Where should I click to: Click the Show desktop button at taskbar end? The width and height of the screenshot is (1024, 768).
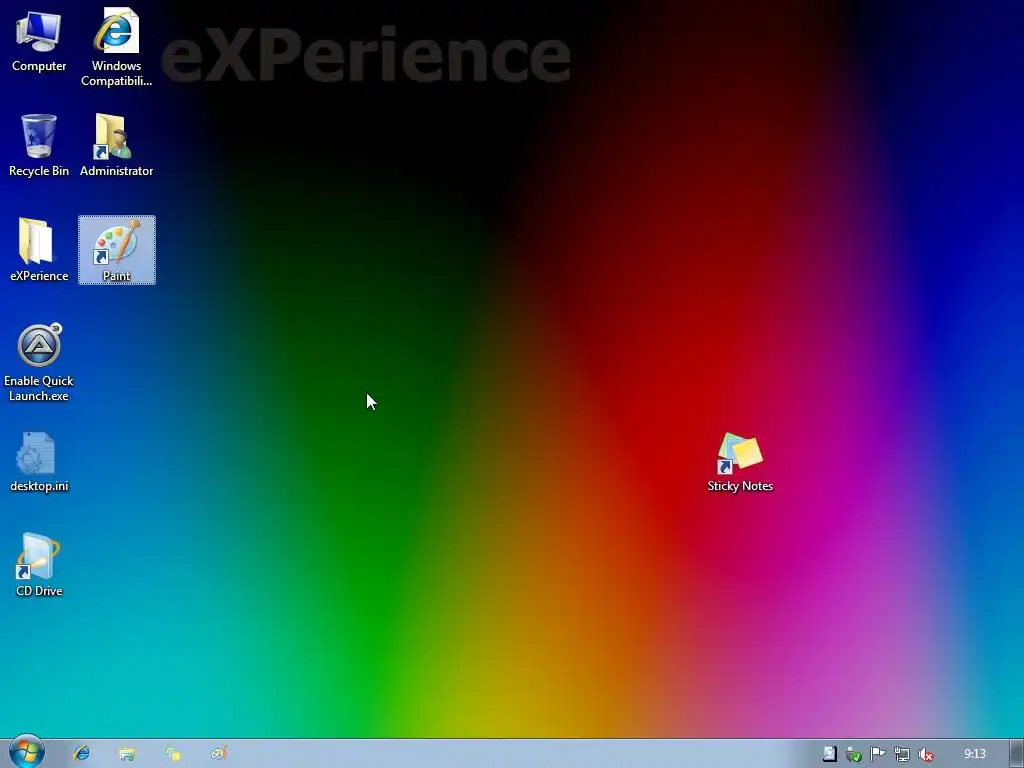[1017, 754]
